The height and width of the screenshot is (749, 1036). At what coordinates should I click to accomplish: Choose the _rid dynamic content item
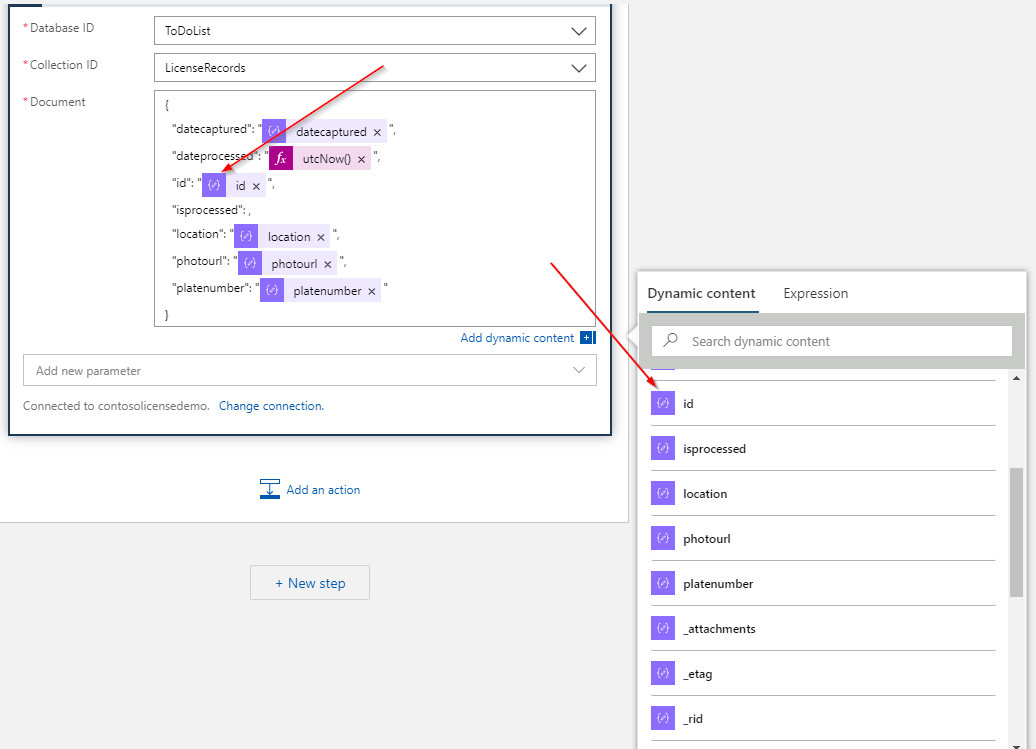click(693, 719)
